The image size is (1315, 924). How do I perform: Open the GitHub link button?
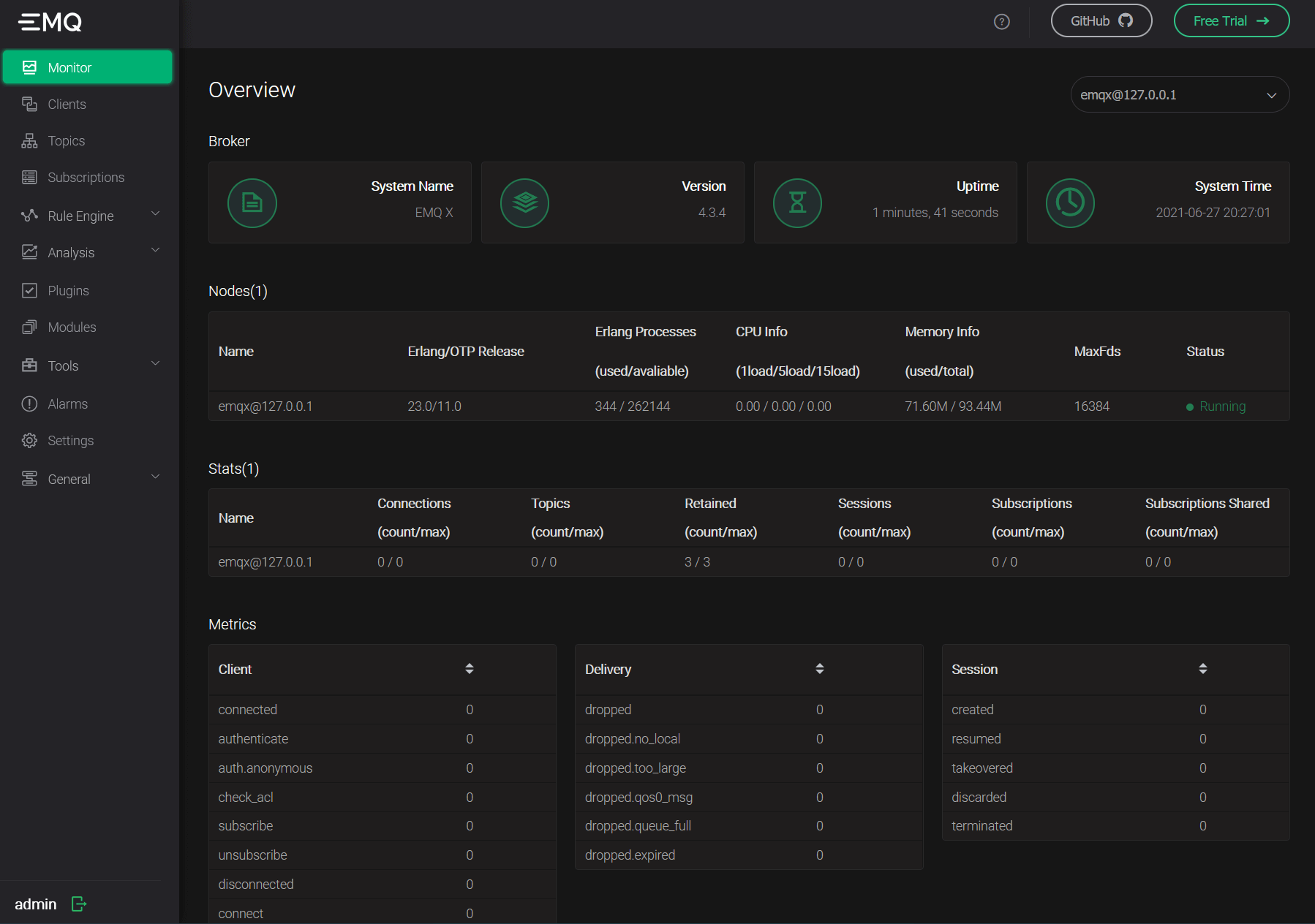(1101, 21)
